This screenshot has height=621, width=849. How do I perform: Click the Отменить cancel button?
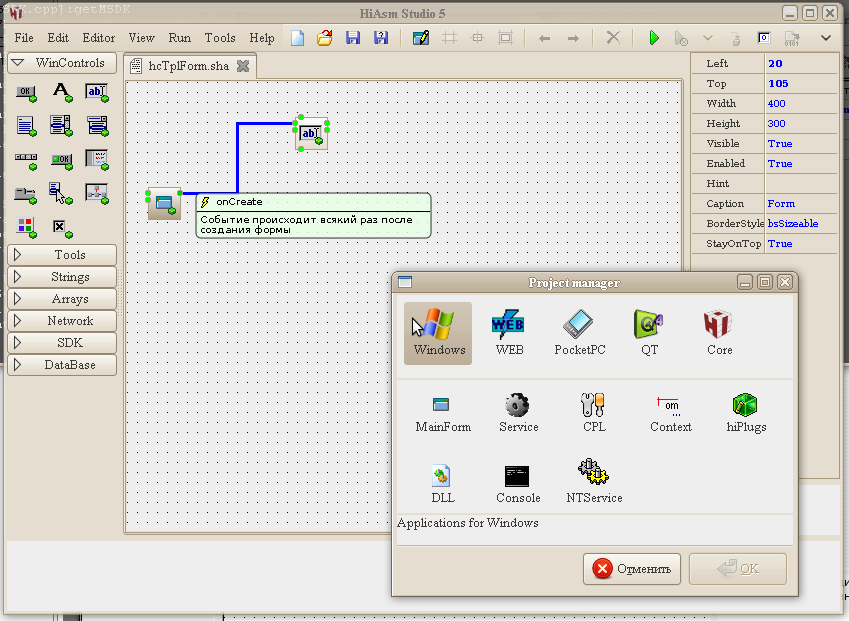(632, 569)
